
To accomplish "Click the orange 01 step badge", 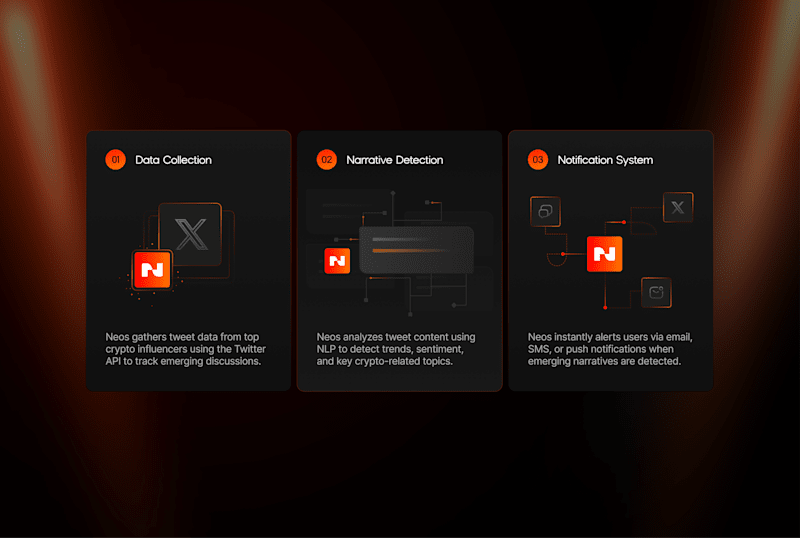I will click(116, 160).
